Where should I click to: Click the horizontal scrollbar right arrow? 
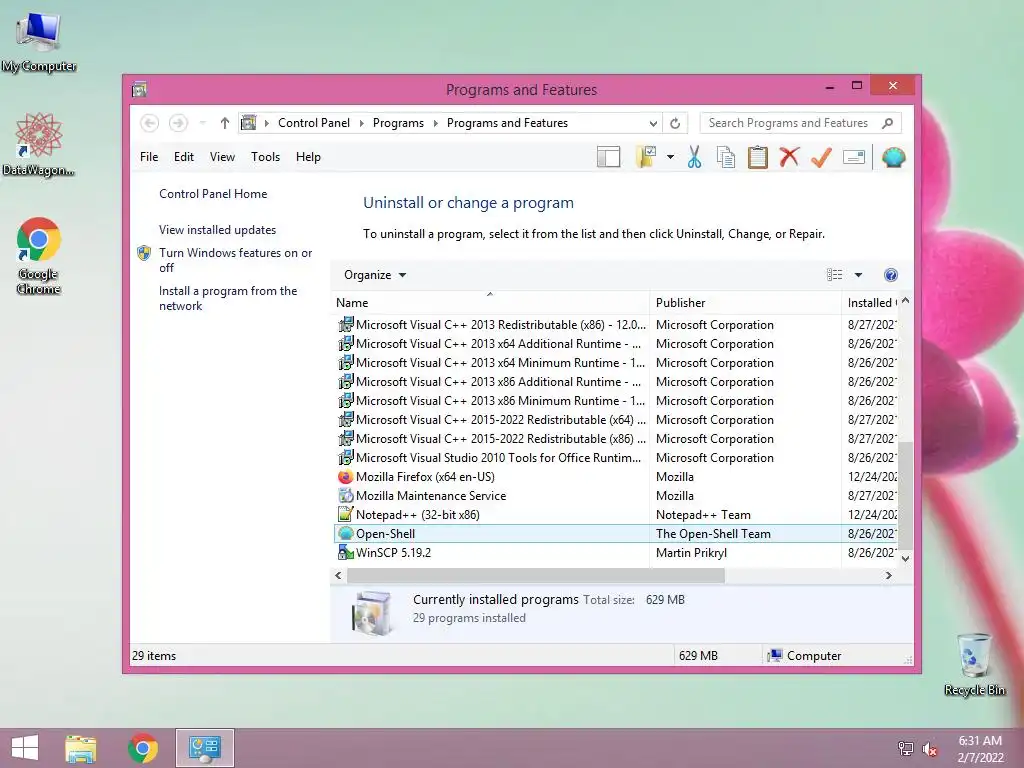(888, 575)
